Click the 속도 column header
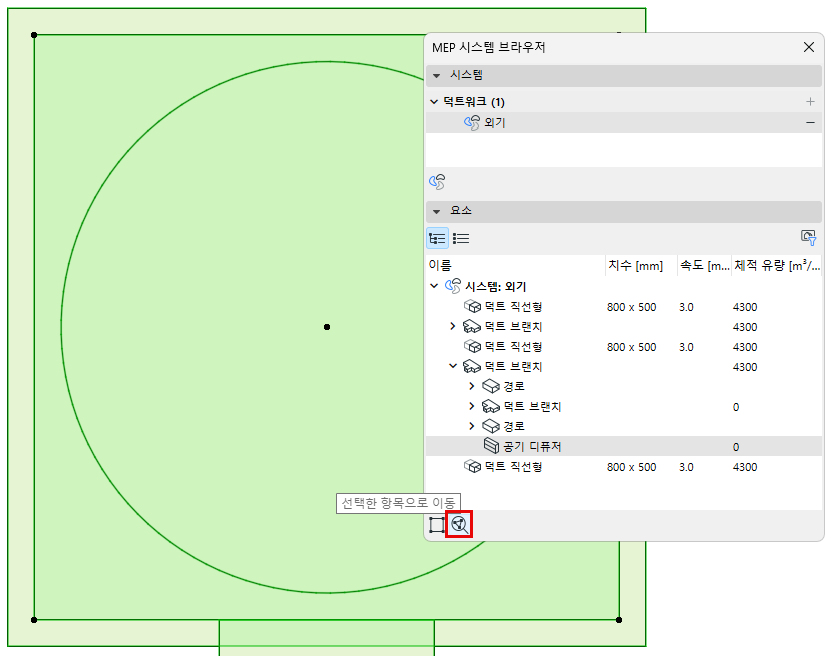 (x=704, y=265)
